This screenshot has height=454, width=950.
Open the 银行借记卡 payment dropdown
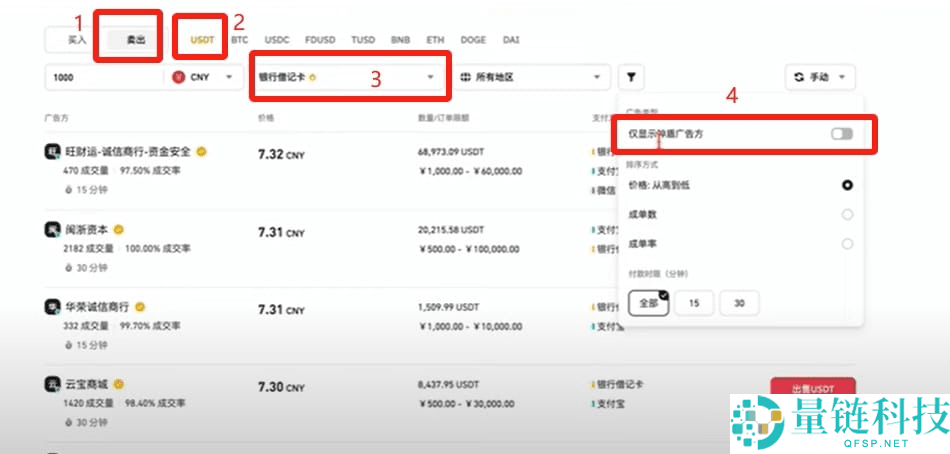click(x=348, y=78)
